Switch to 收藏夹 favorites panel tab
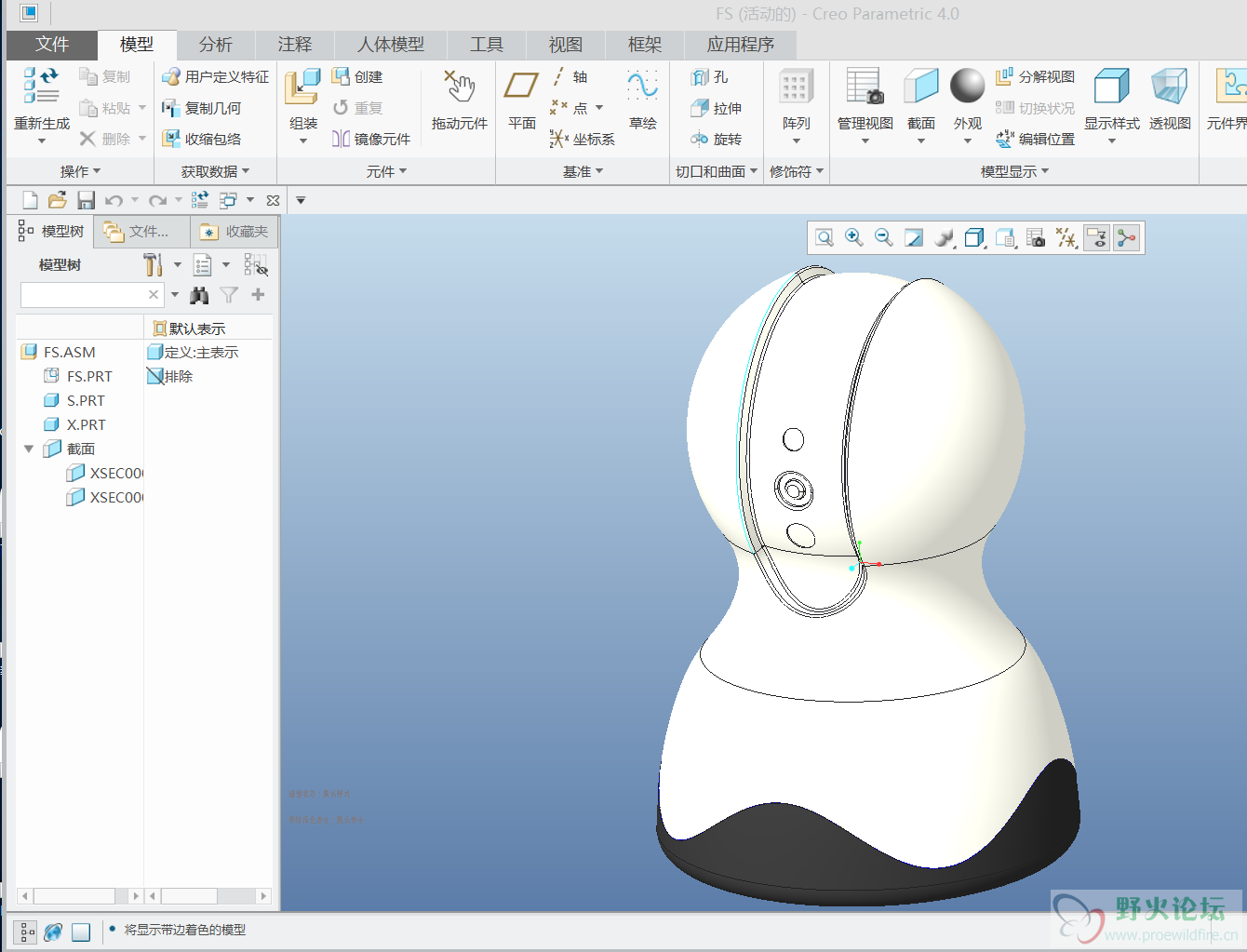The width and height of the screenshot is (1247, 952). 235,232
